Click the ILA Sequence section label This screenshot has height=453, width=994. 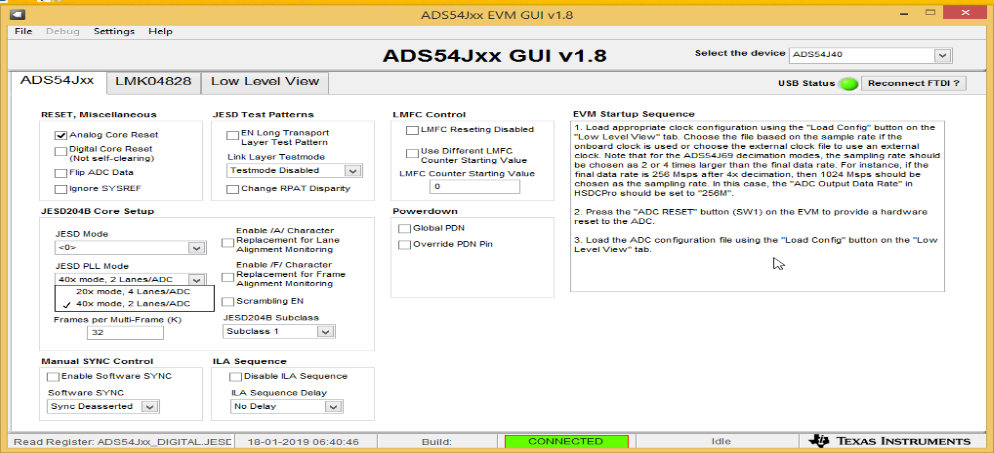pyautogui.click(x=250, y=361)
